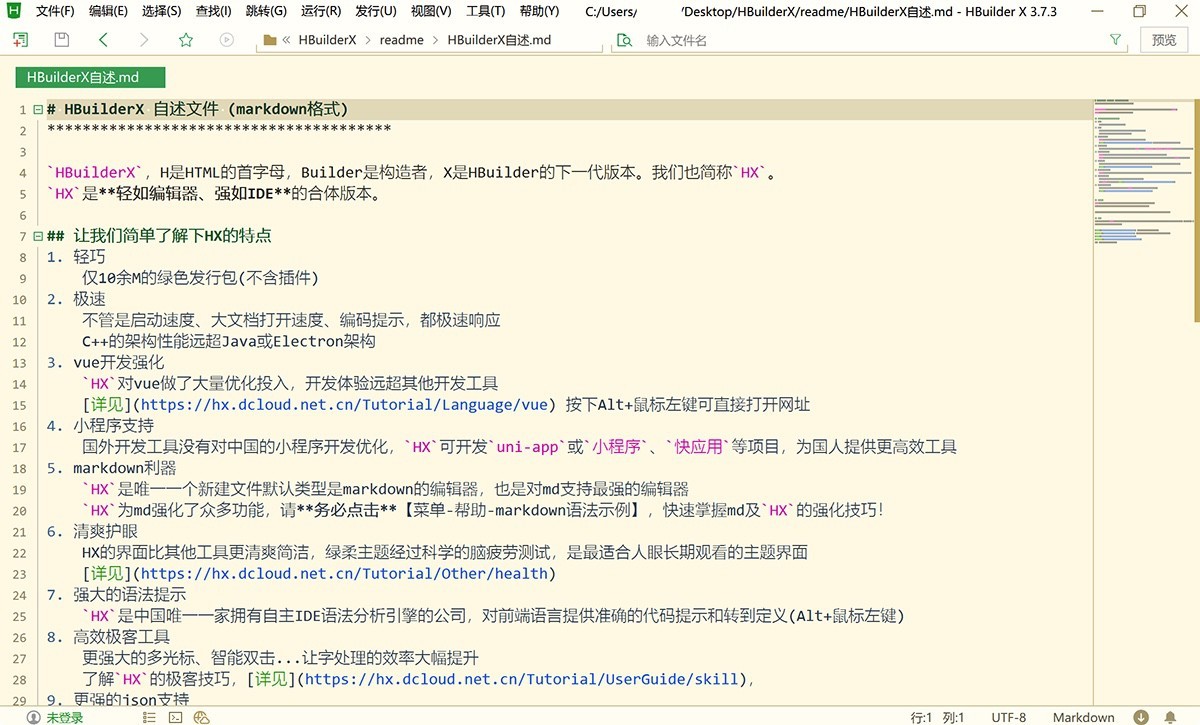
Task: Select the HBuilderX自述.md editor tab
Action: 90,77
